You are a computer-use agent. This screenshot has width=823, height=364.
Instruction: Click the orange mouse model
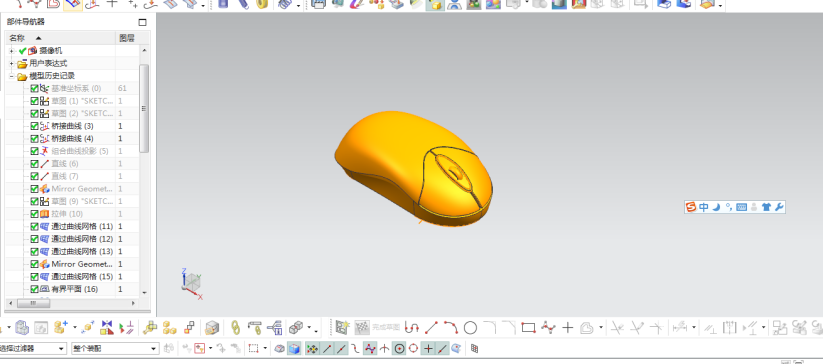414,169
